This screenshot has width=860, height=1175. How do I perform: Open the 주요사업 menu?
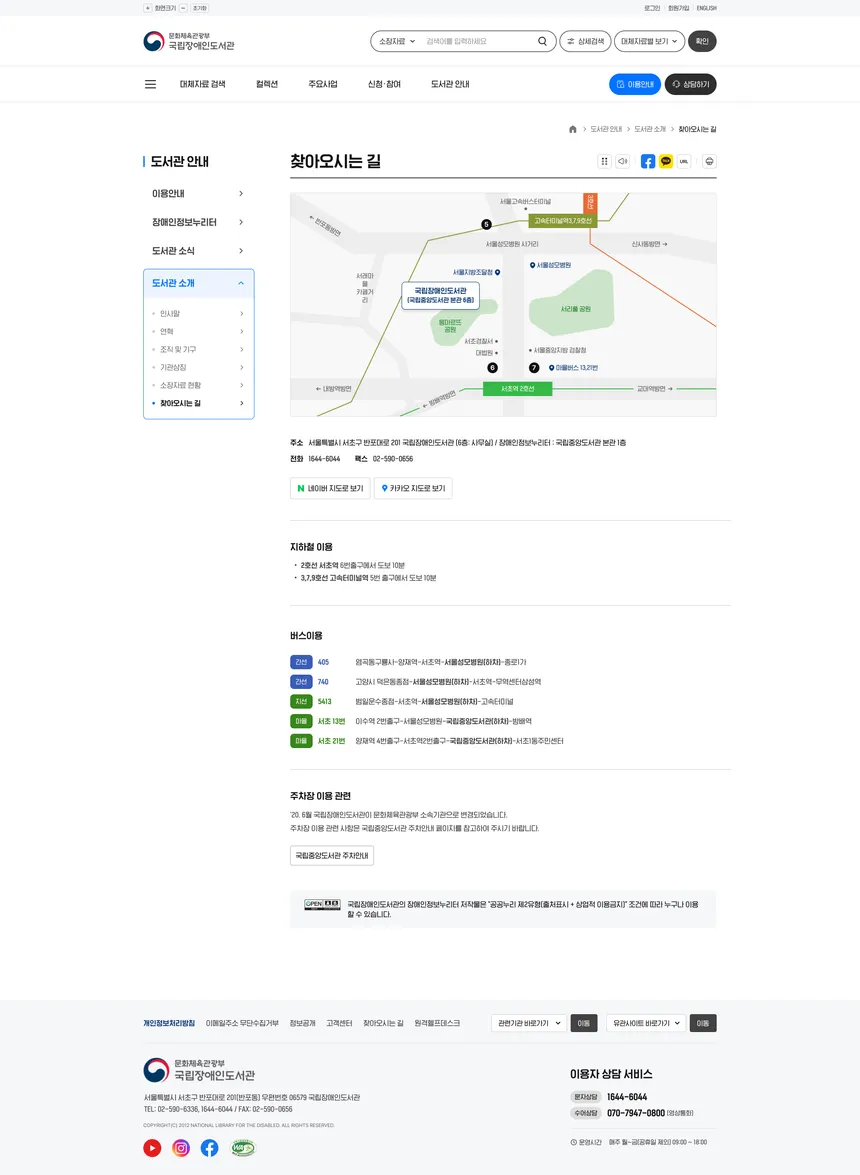pyautogui.click(x=323, y=85)
